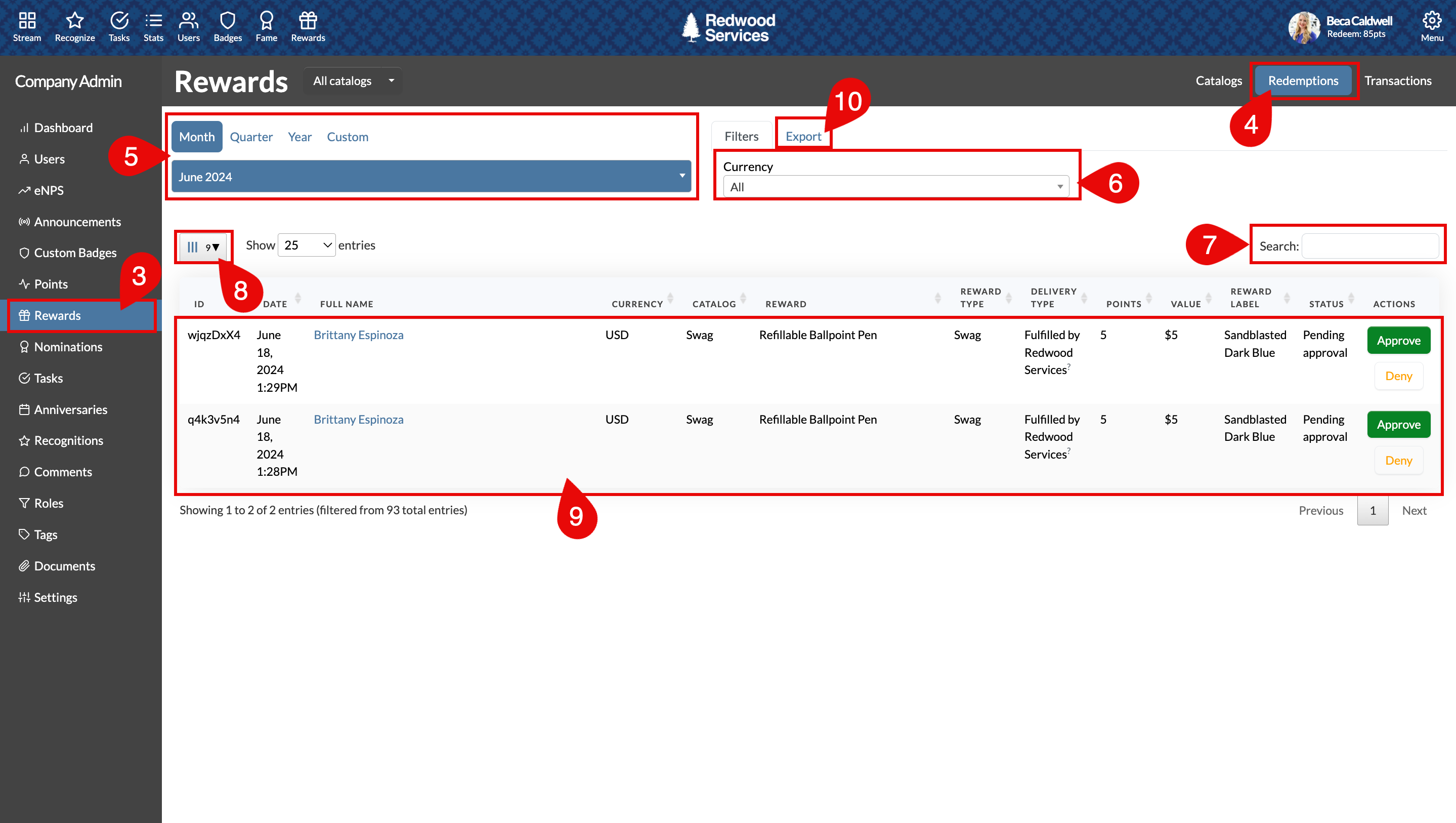Select Rewards in the sidebar
Image resolution: width=1456 pixels, height=823 pixels.
(x=81, y=316)
